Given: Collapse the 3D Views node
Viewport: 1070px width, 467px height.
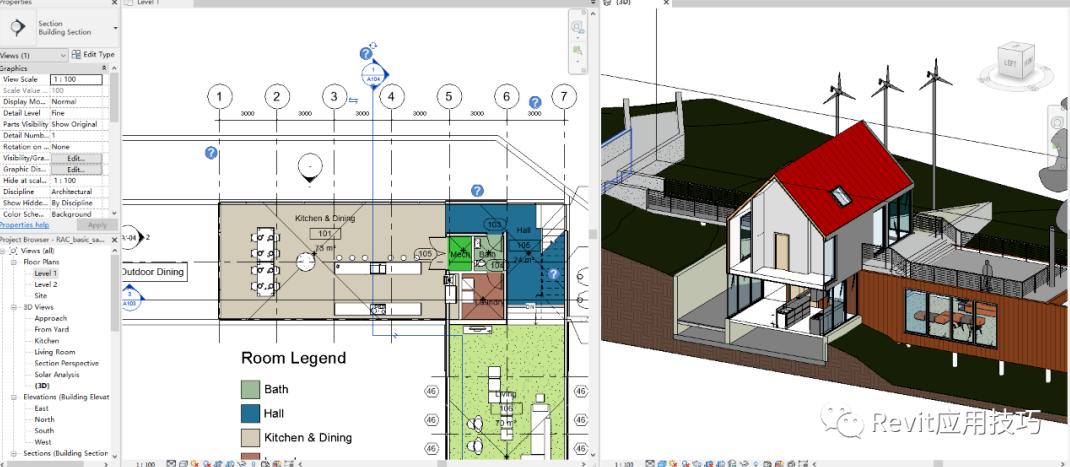Looking at the screenshot, I should pos(14,307).
